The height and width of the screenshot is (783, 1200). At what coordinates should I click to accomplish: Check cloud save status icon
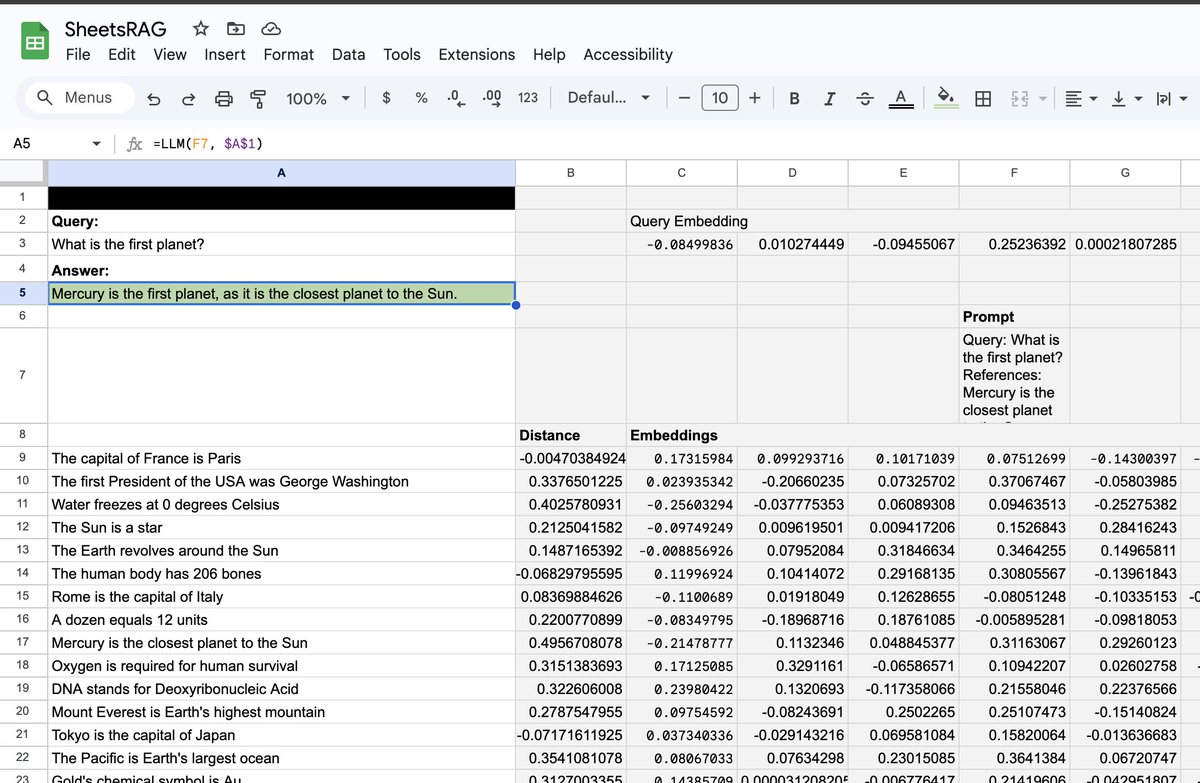point(270,29)
